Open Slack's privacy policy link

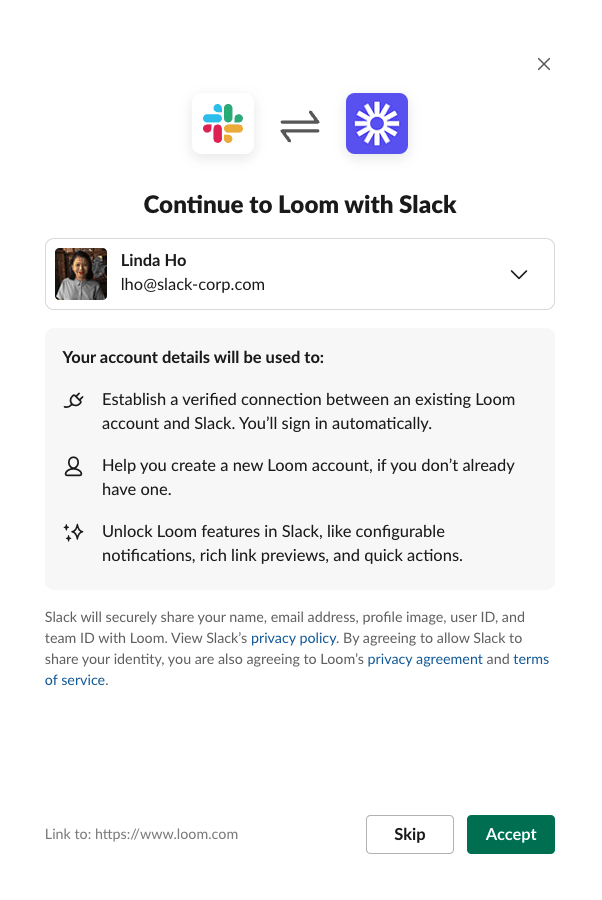[294, 638]
